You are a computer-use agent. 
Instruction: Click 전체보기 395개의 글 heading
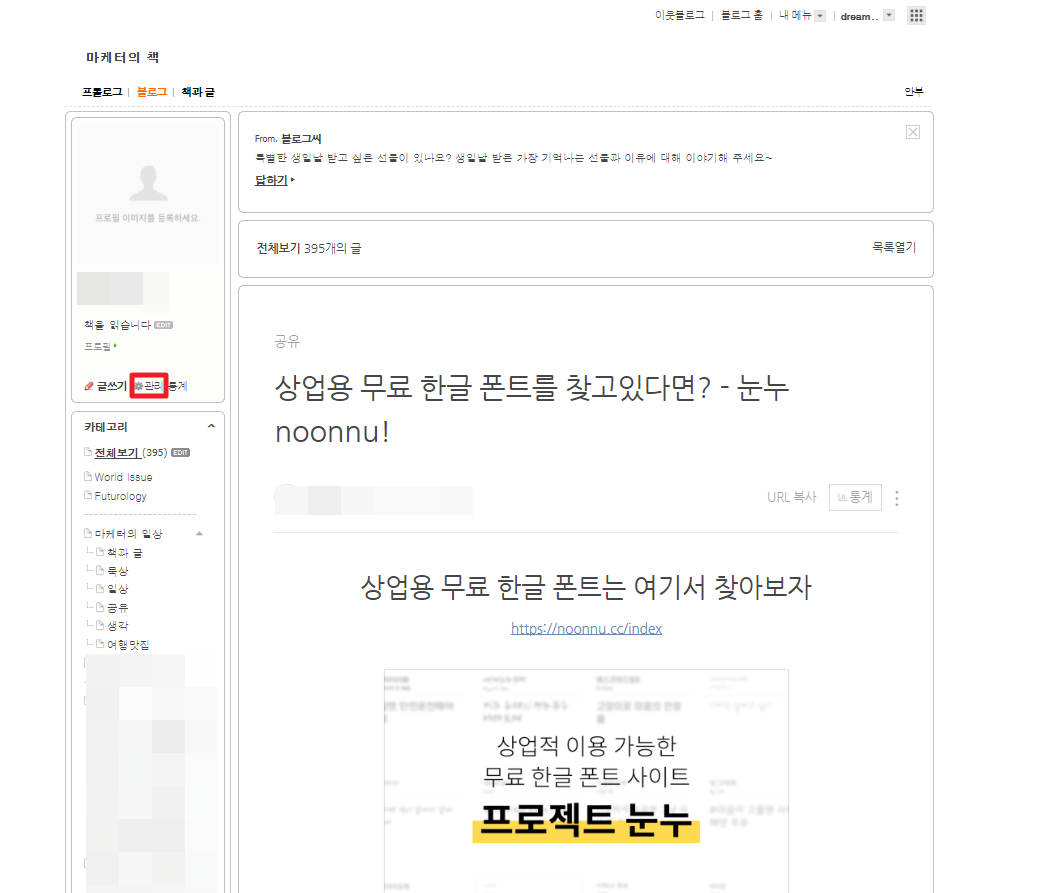(x=308, y=248)
